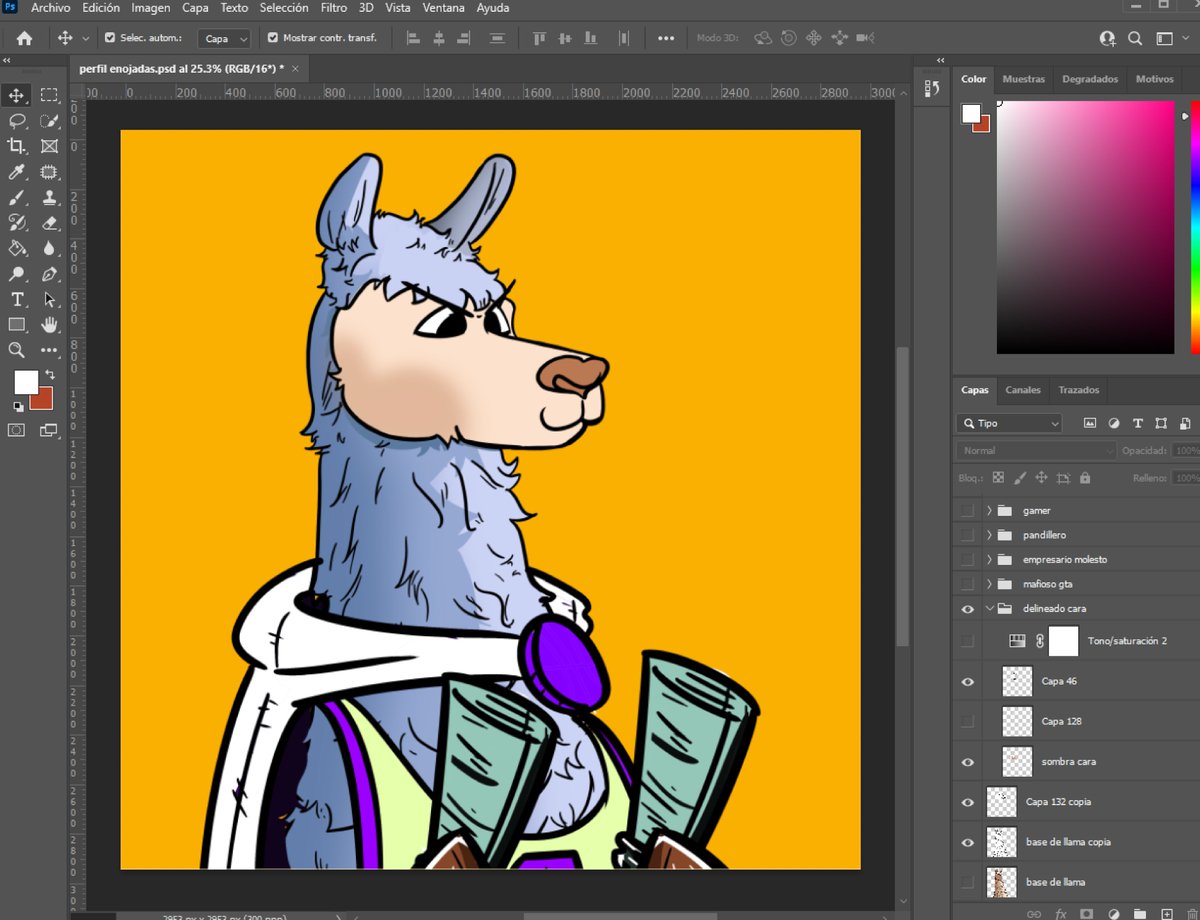Image resolution: width=1200 pixels, height=920 pixels.
Task: Filter layers by type layers (T icon)
Action: pos(1137,423)
